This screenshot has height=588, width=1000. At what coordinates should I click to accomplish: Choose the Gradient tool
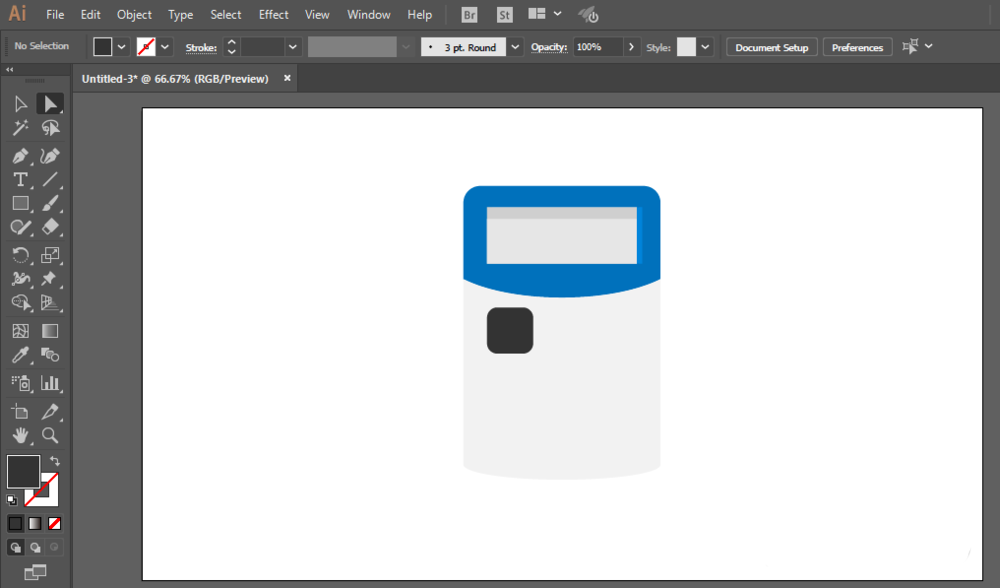click(x=50, y=331)
